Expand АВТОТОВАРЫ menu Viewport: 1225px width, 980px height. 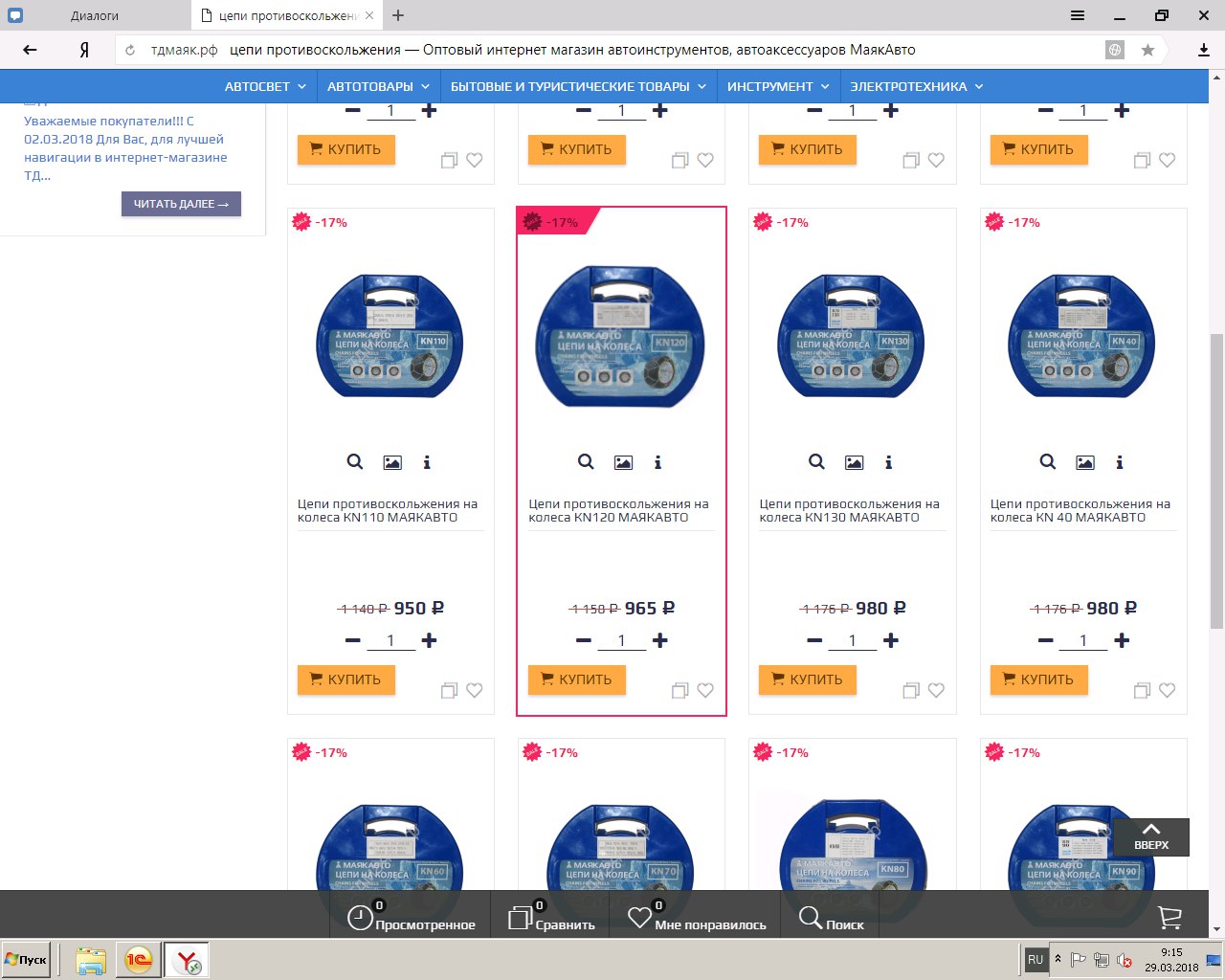coord(378,86)
